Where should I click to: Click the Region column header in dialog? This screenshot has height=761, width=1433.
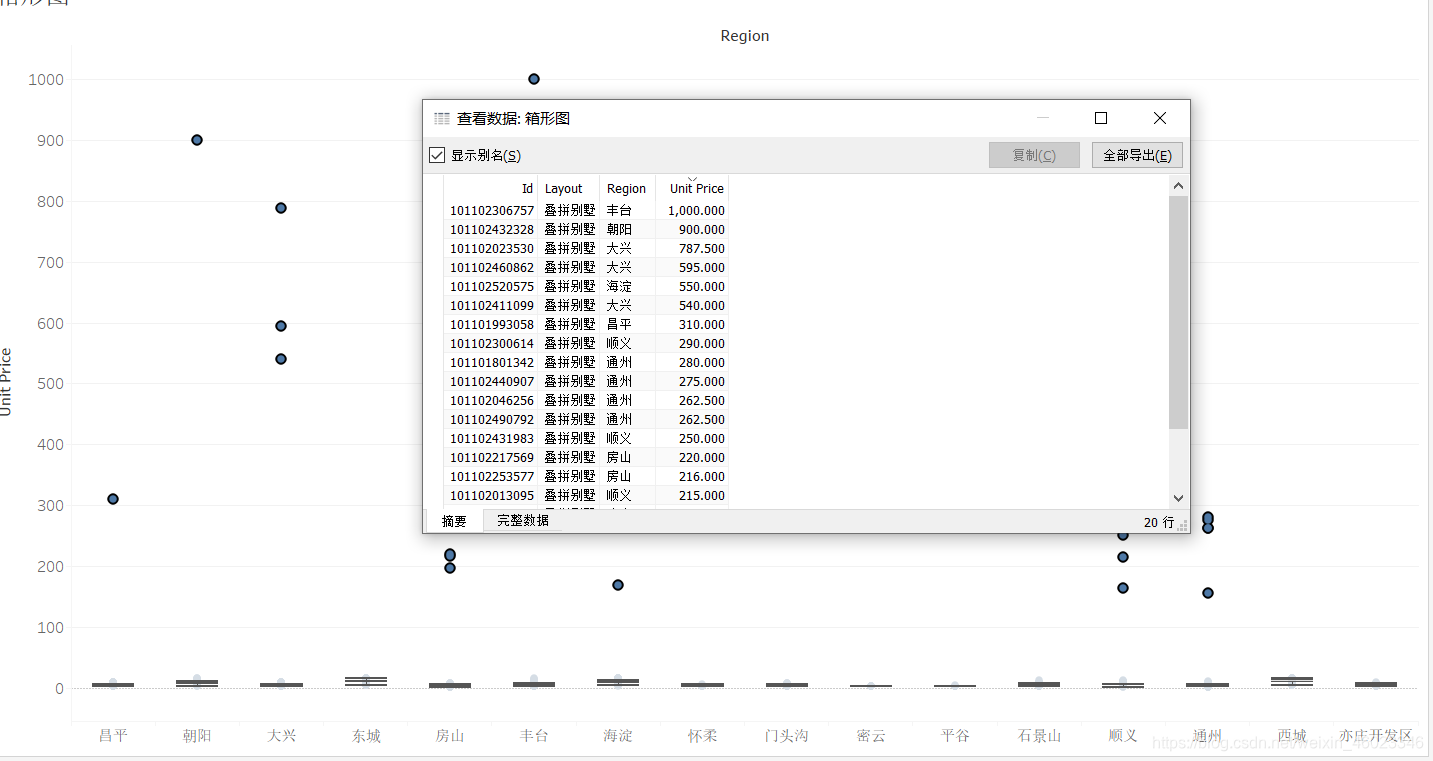click(x=627, y=188)
